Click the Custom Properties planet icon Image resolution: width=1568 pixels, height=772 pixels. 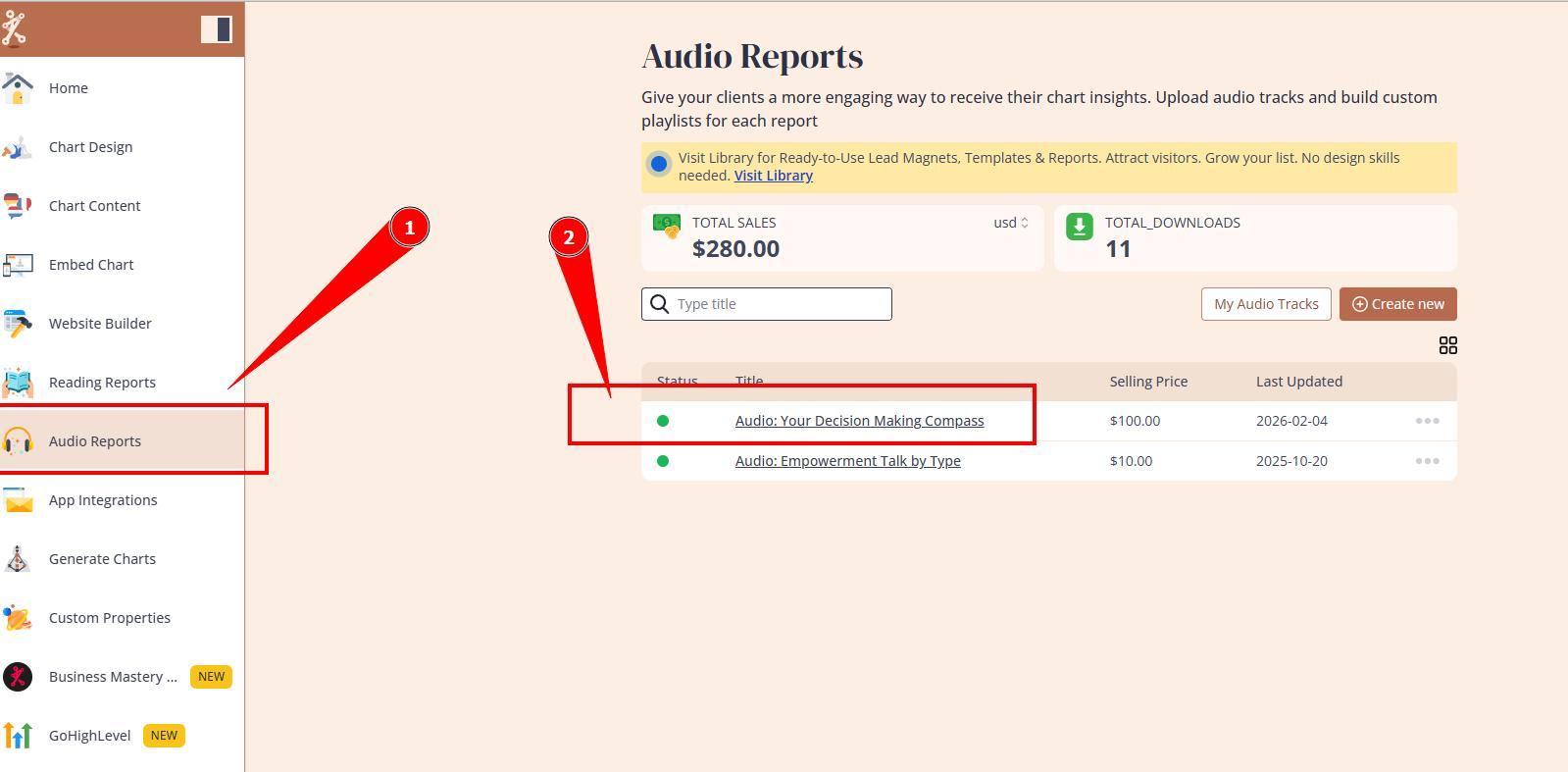tap(18, 618)
